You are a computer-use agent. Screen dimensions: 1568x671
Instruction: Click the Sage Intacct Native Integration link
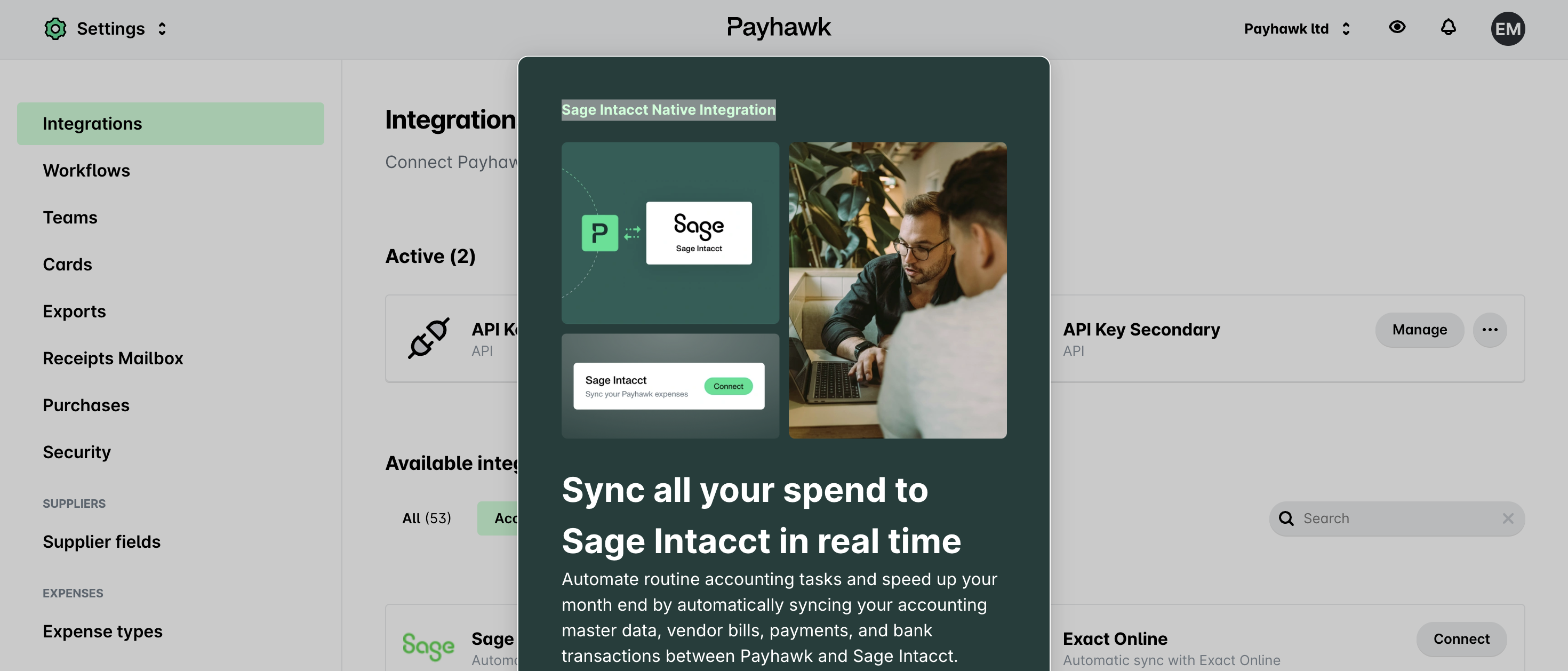click(668, 109)
